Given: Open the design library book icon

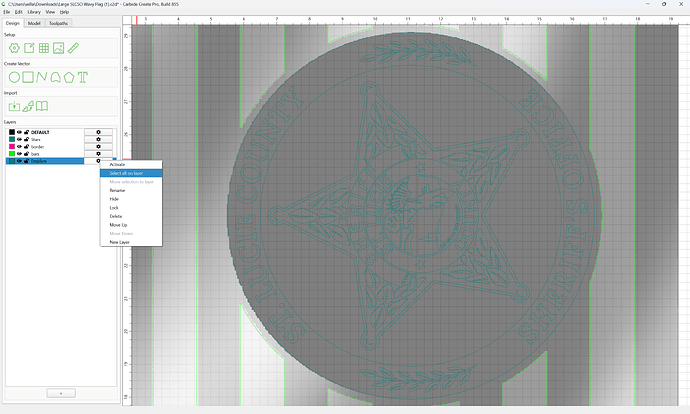Looking at the screenshot, I should pos(42,106).
